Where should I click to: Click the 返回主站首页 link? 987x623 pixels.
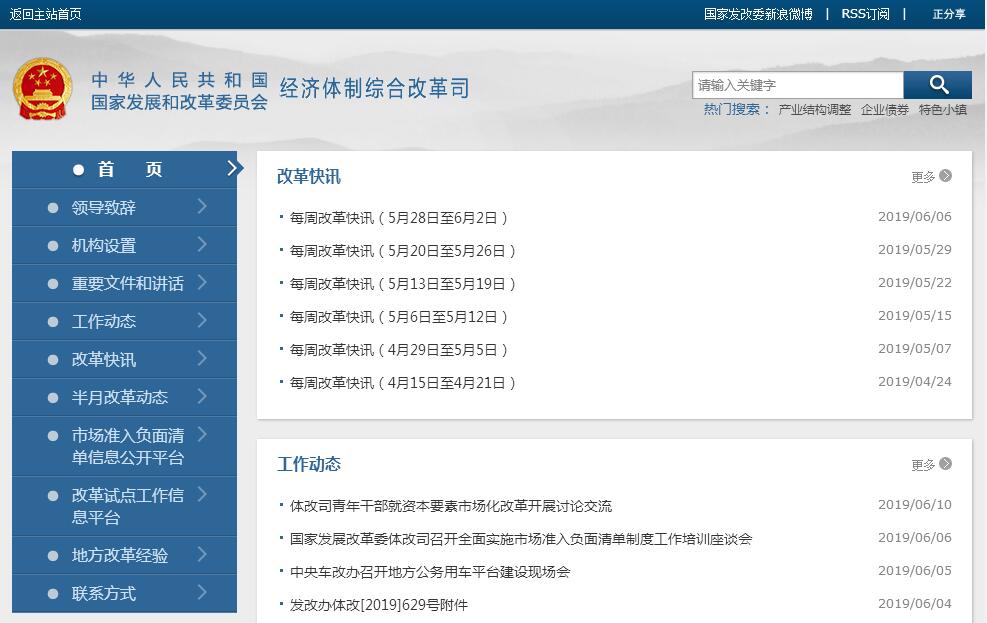[46, 14]
